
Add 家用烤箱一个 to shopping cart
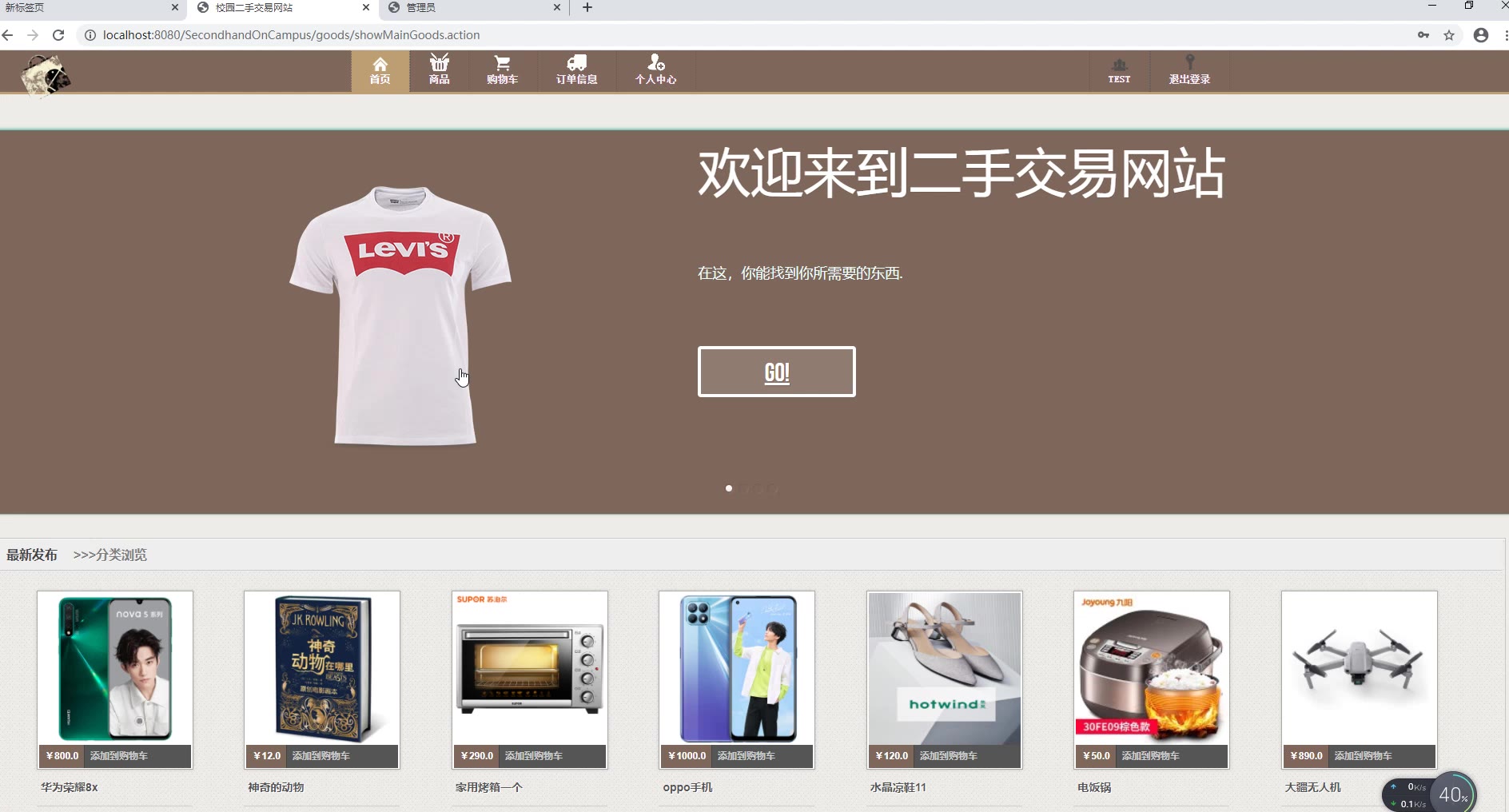tap(534, 756)
